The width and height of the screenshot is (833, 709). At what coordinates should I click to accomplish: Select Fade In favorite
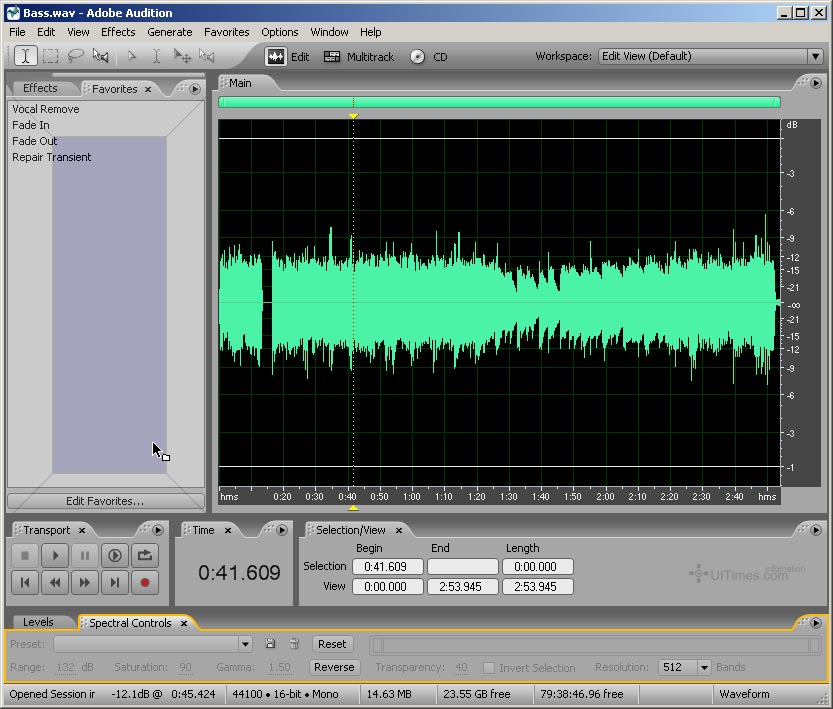31,125
